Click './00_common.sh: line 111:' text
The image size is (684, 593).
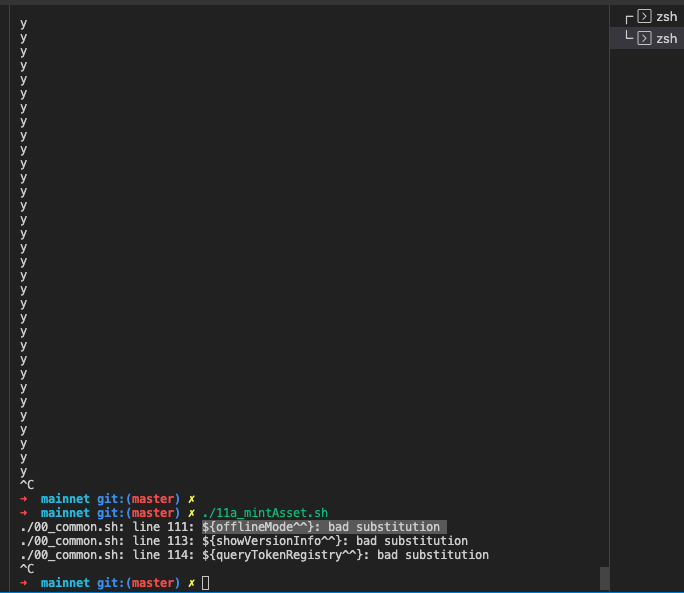[x=107, y=527]
